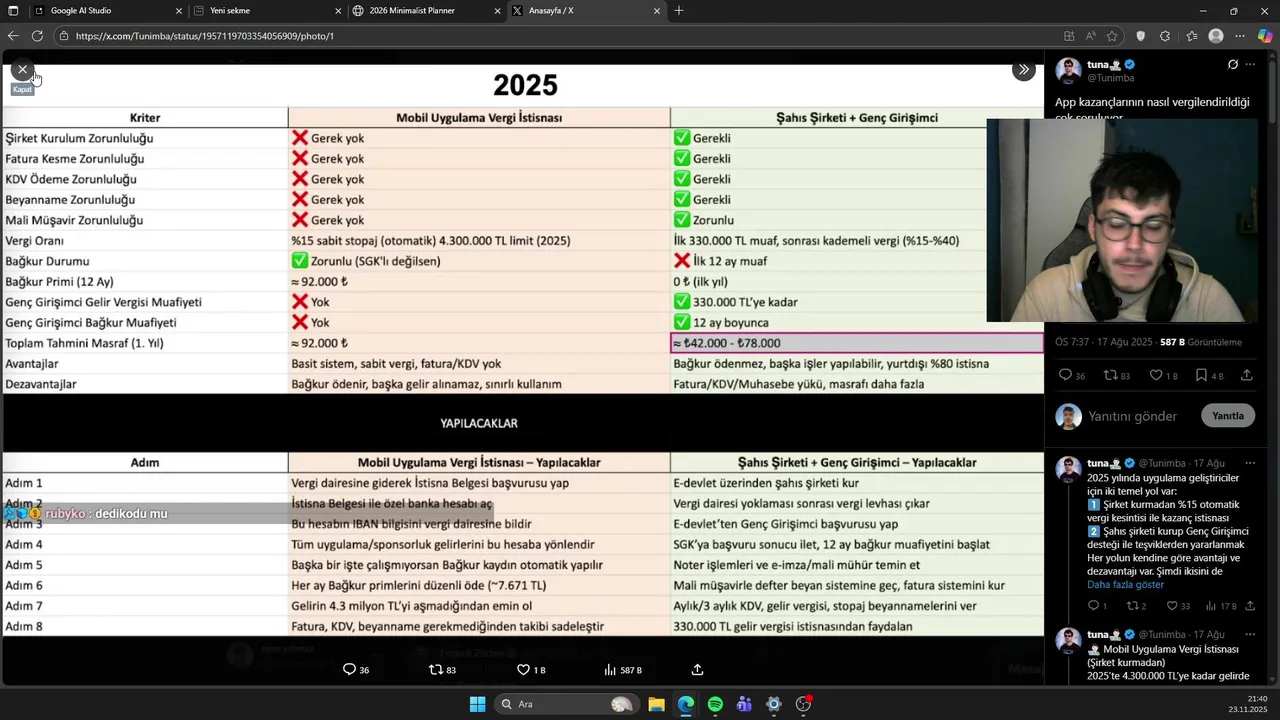Click the Yapılacaklar heading in the image
1280x720 pixels.
point(478,423)
